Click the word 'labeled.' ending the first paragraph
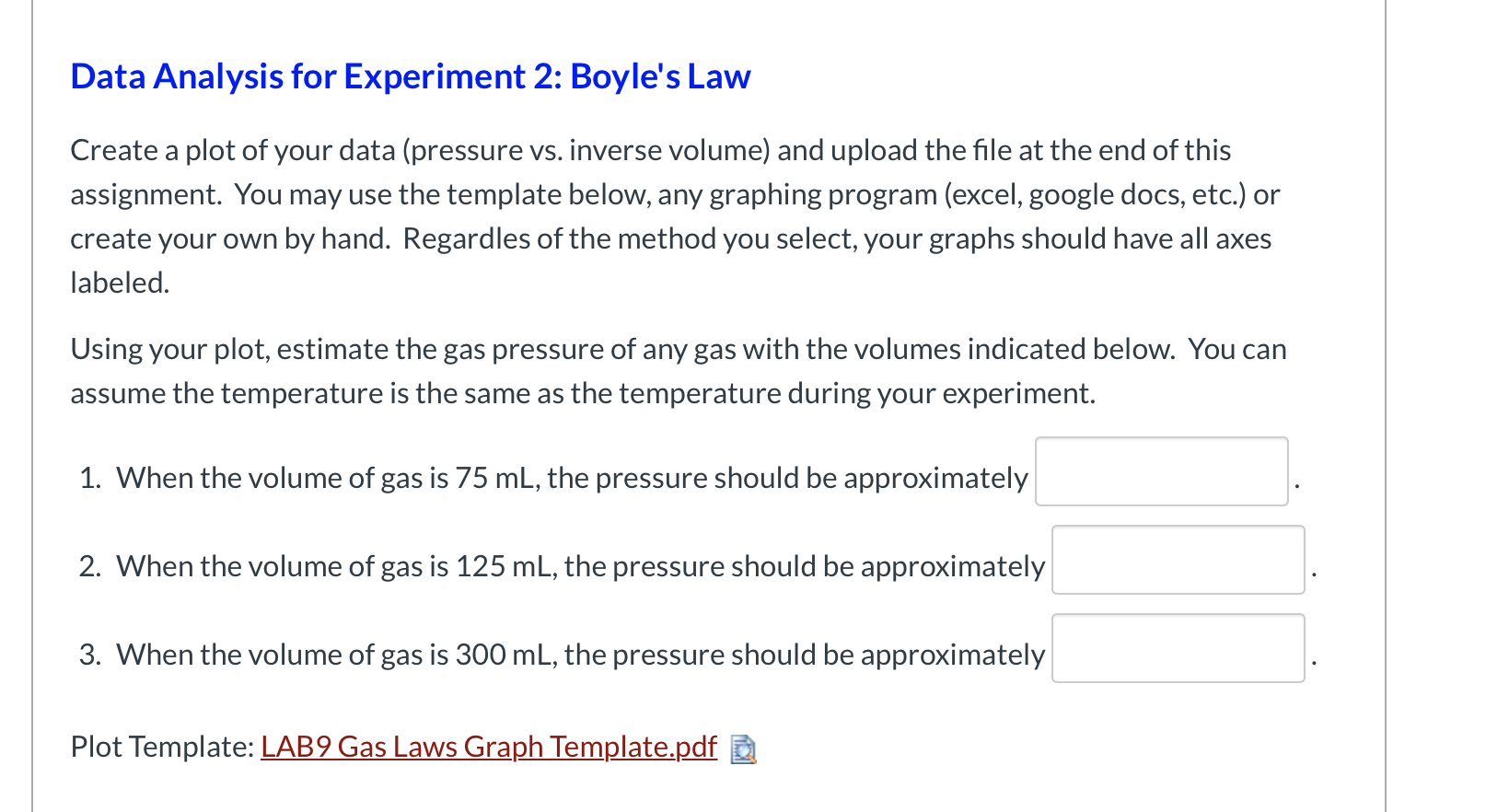 pos(121,283)
